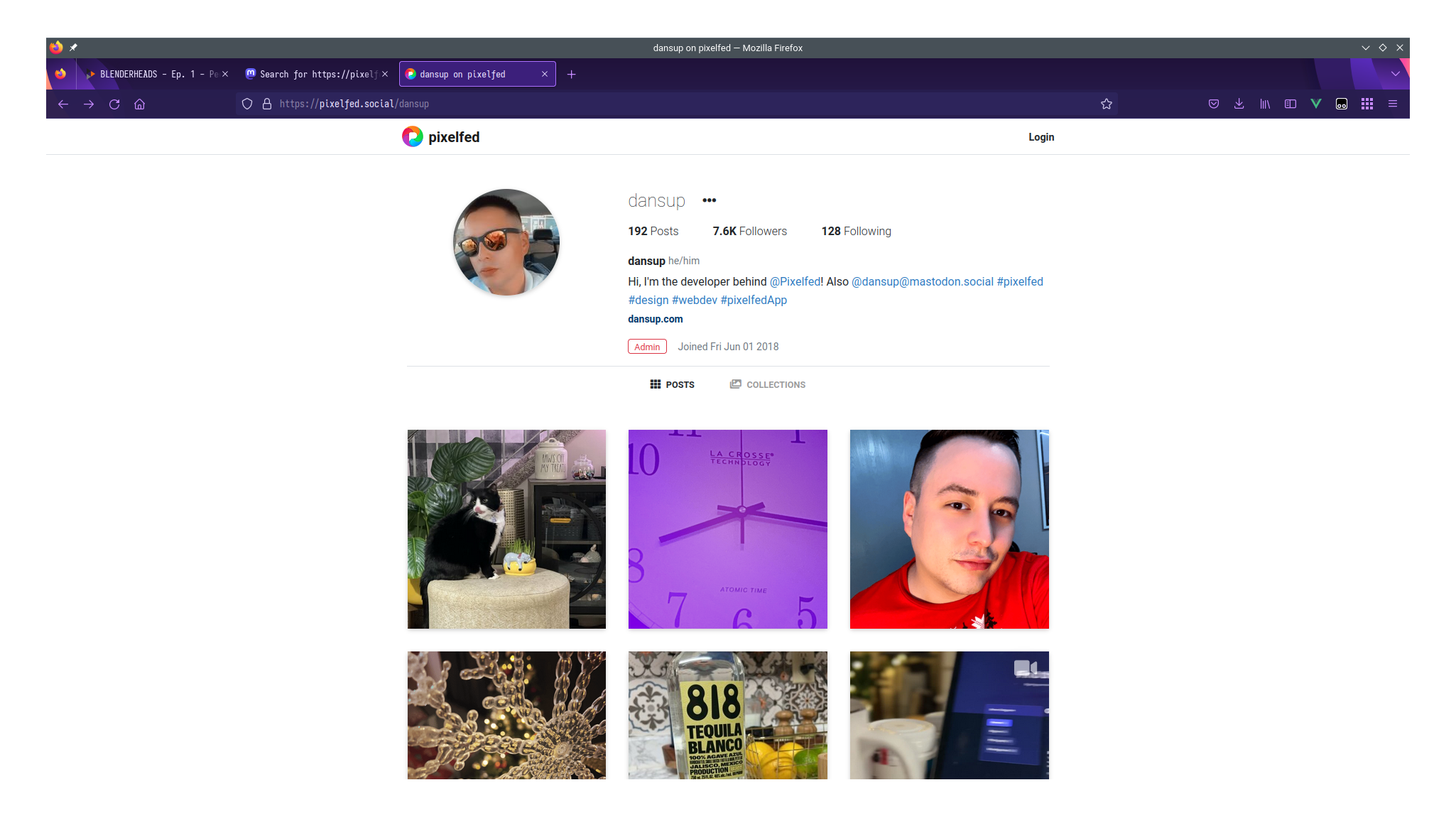Open the Firefox hamburger application menu
Screen dimensions: 1456x834
pos(1392,104)
